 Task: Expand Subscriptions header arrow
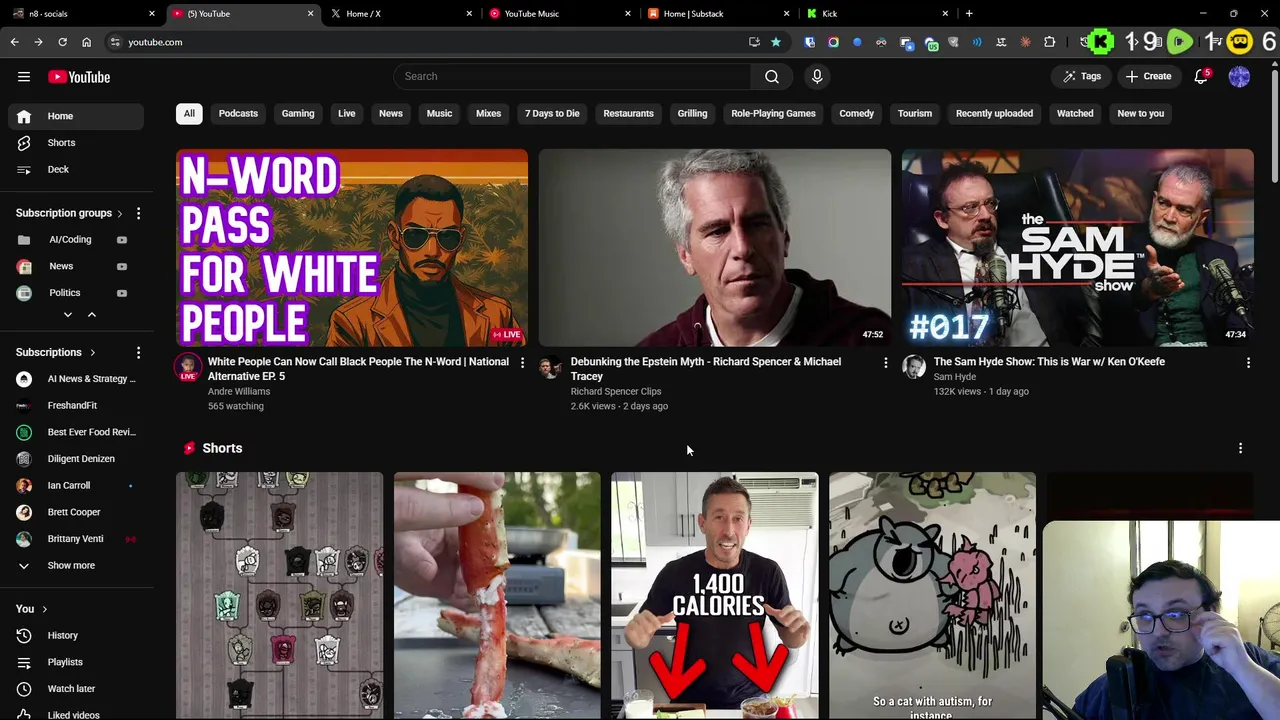pos(92,352)
